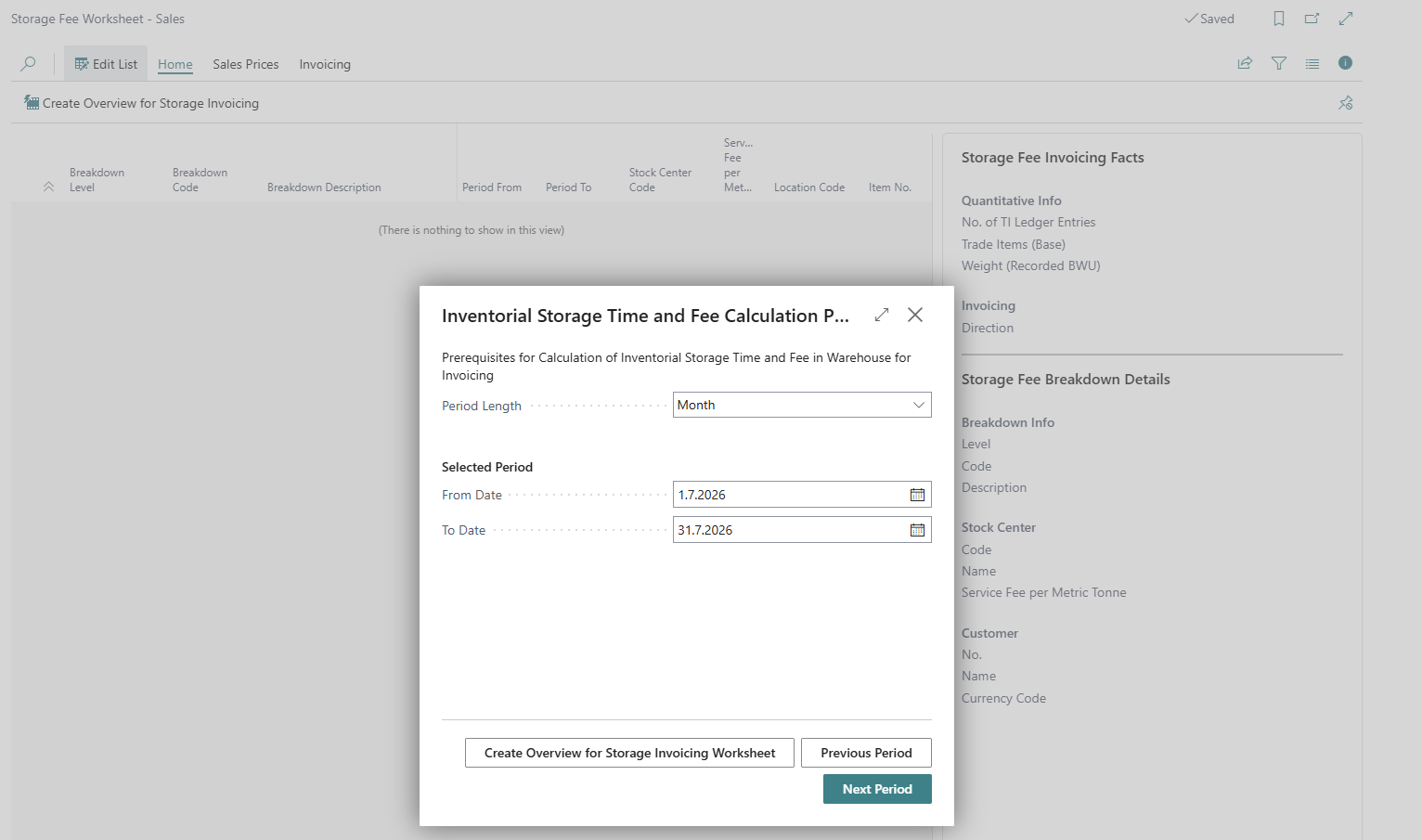The width and height of the screenshot is (1422, 840).
Task: Open the Invoicing tab
Action: pos(325,64)
